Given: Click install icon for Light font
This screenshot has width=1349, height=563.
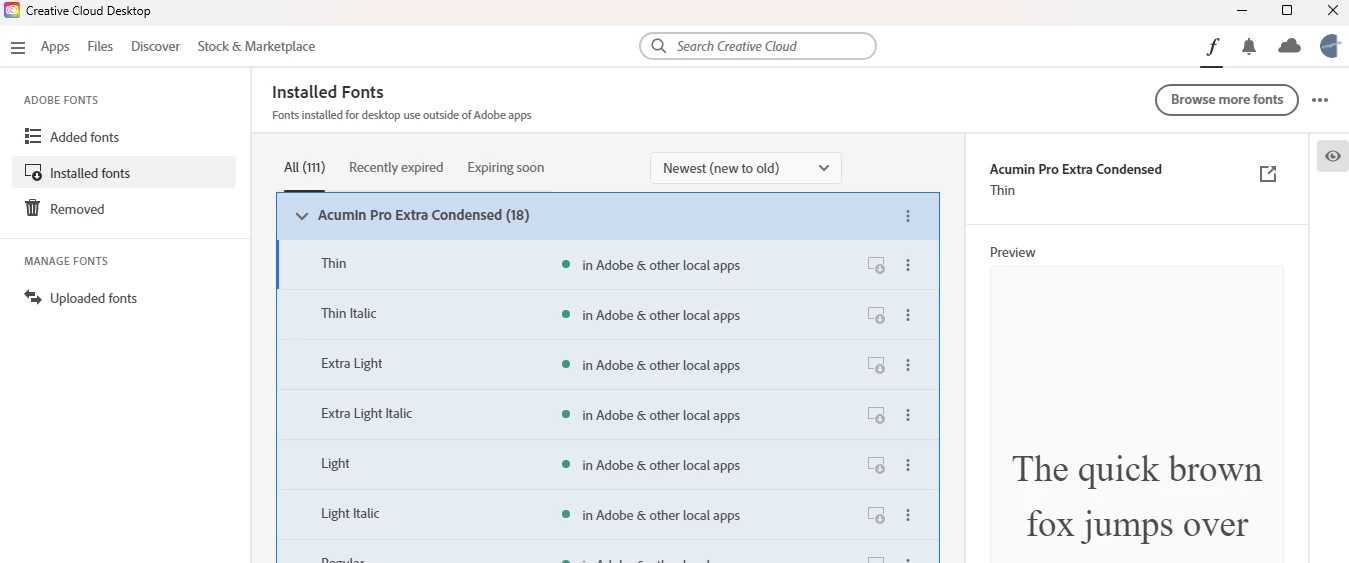Looking at the screenshot, I should [x=876, y=465].
